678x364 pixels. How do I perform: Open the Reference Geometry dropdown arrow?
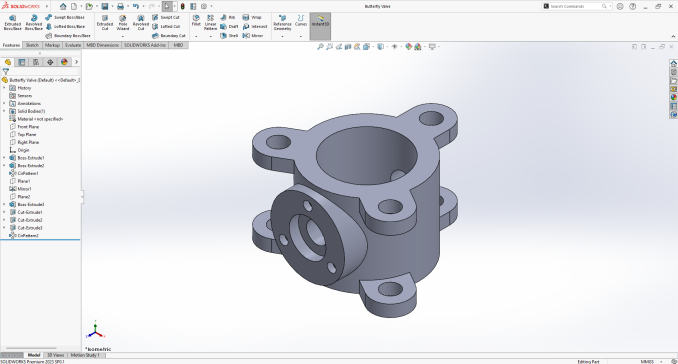pyautogui.click(x=282, y=36)
